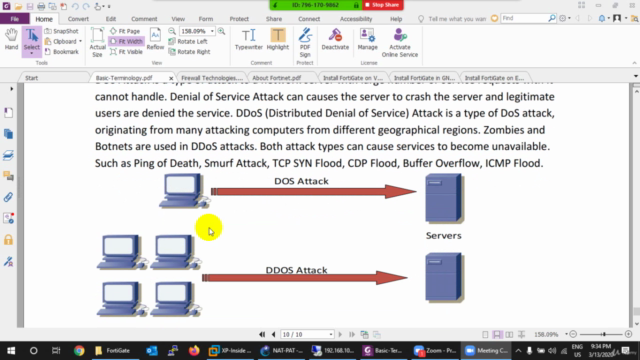Choose Fit Visible view
The image size is (640, 360).
(x=127, y=52)
